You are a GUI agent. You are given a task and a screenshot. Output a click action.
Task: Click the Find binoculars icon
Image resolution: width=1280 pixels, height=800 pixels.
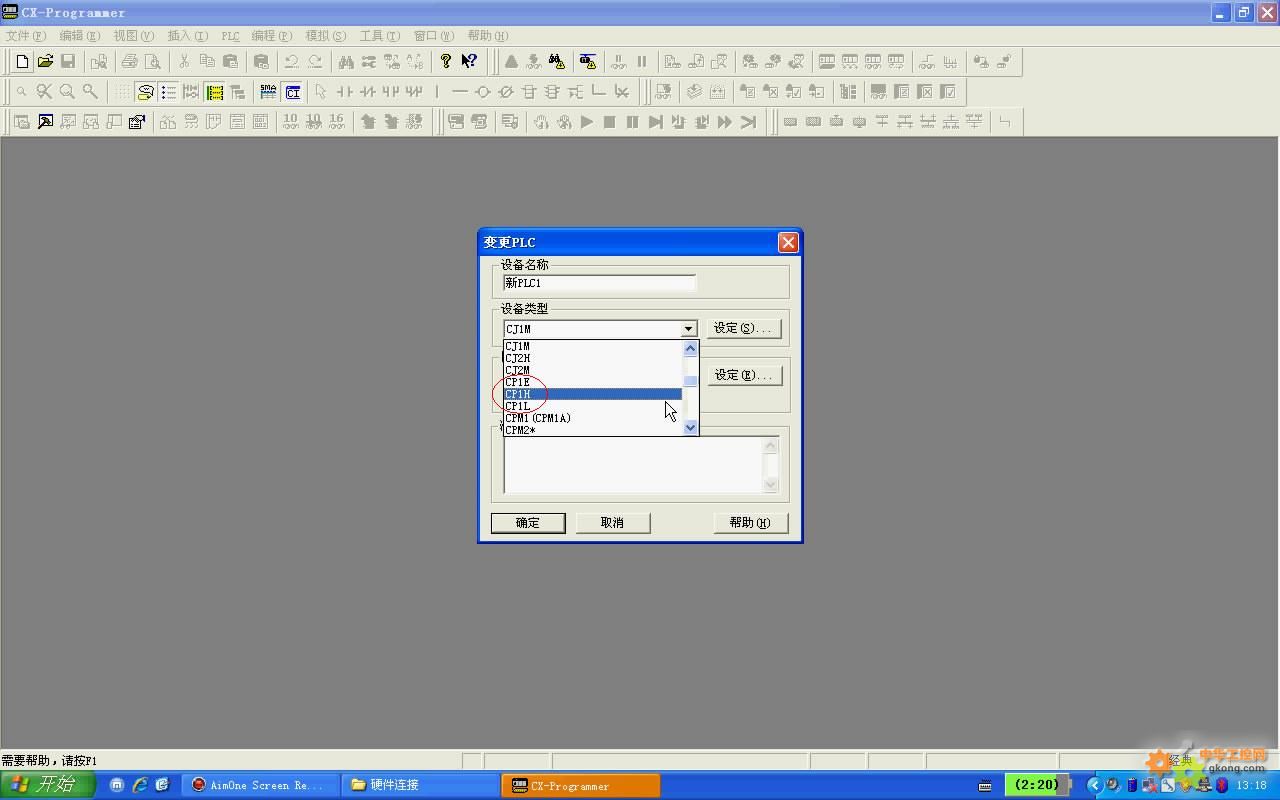[x=346, y=62]
